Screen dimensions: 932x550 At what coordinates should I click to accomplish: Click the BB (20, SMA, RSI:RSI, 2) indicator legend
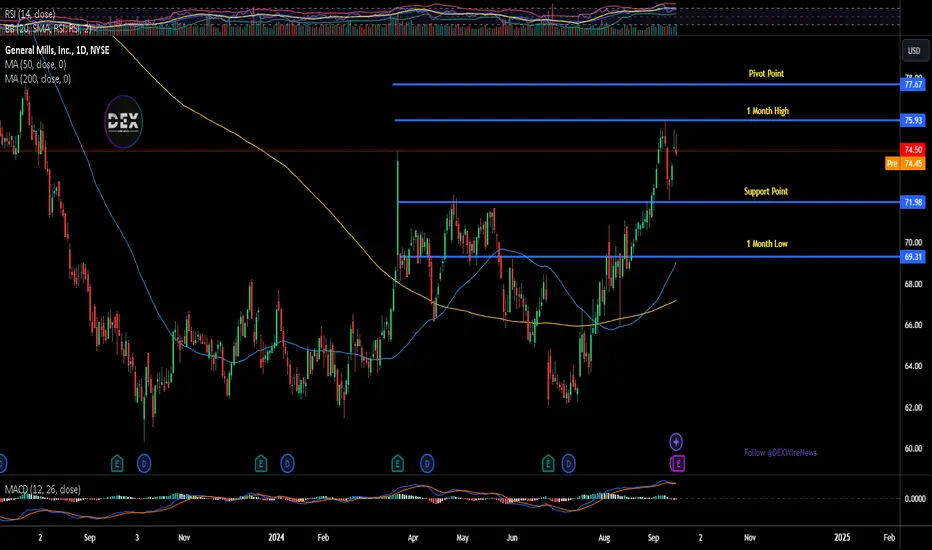click(x=48, y=27)
